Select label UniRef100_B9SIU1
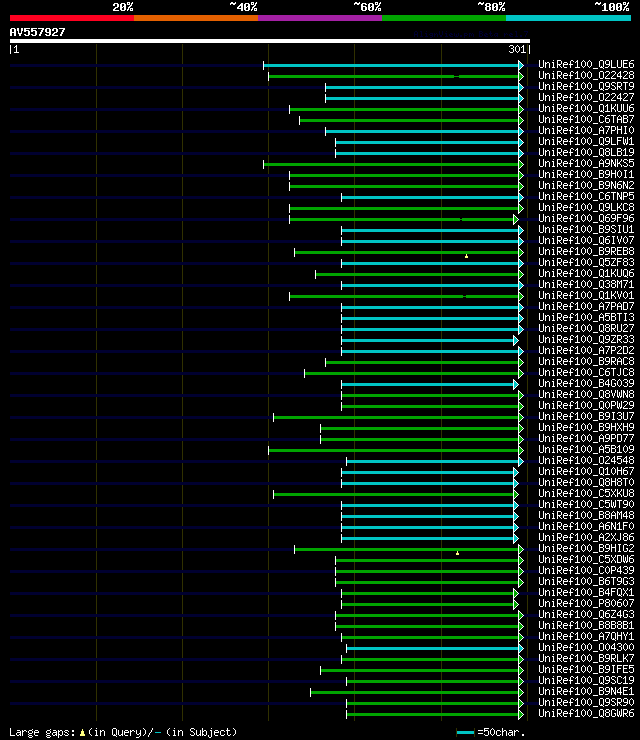 click(586, 229)
